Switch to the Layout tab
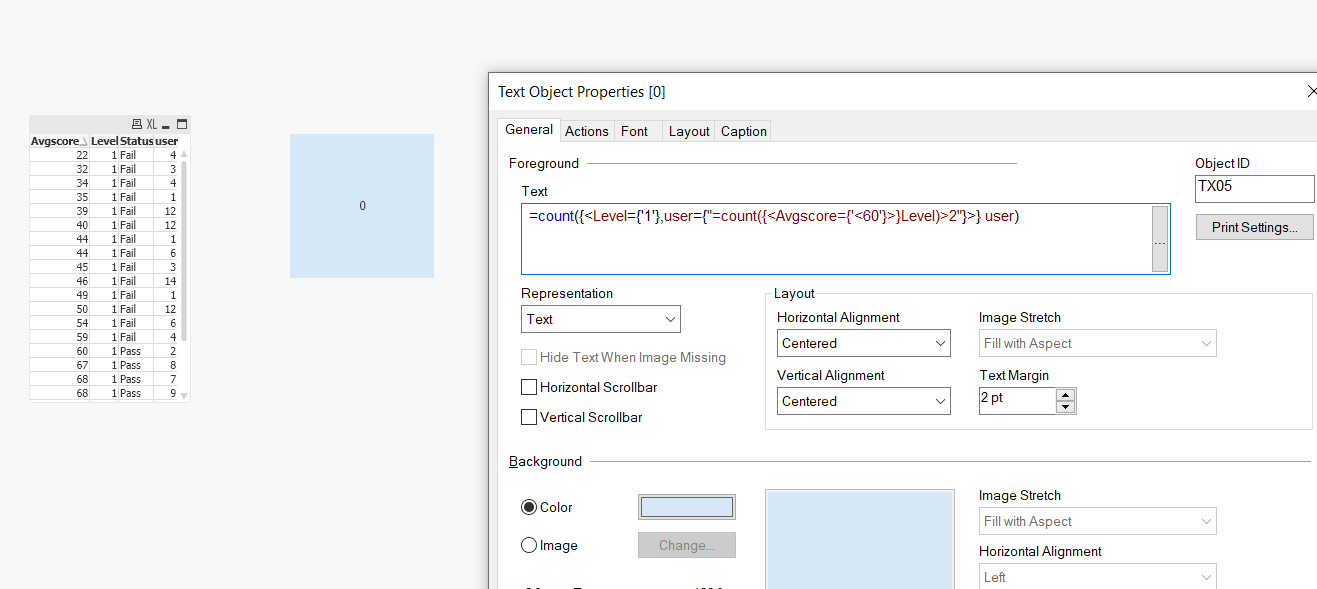1317x589 pixels. pos(689,131)
